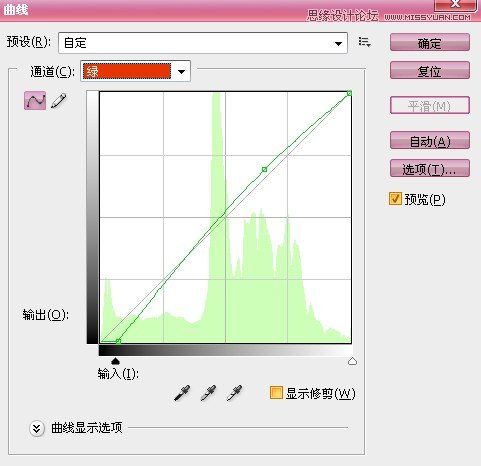Select the middle control point on curve

[x=264, y=169]
